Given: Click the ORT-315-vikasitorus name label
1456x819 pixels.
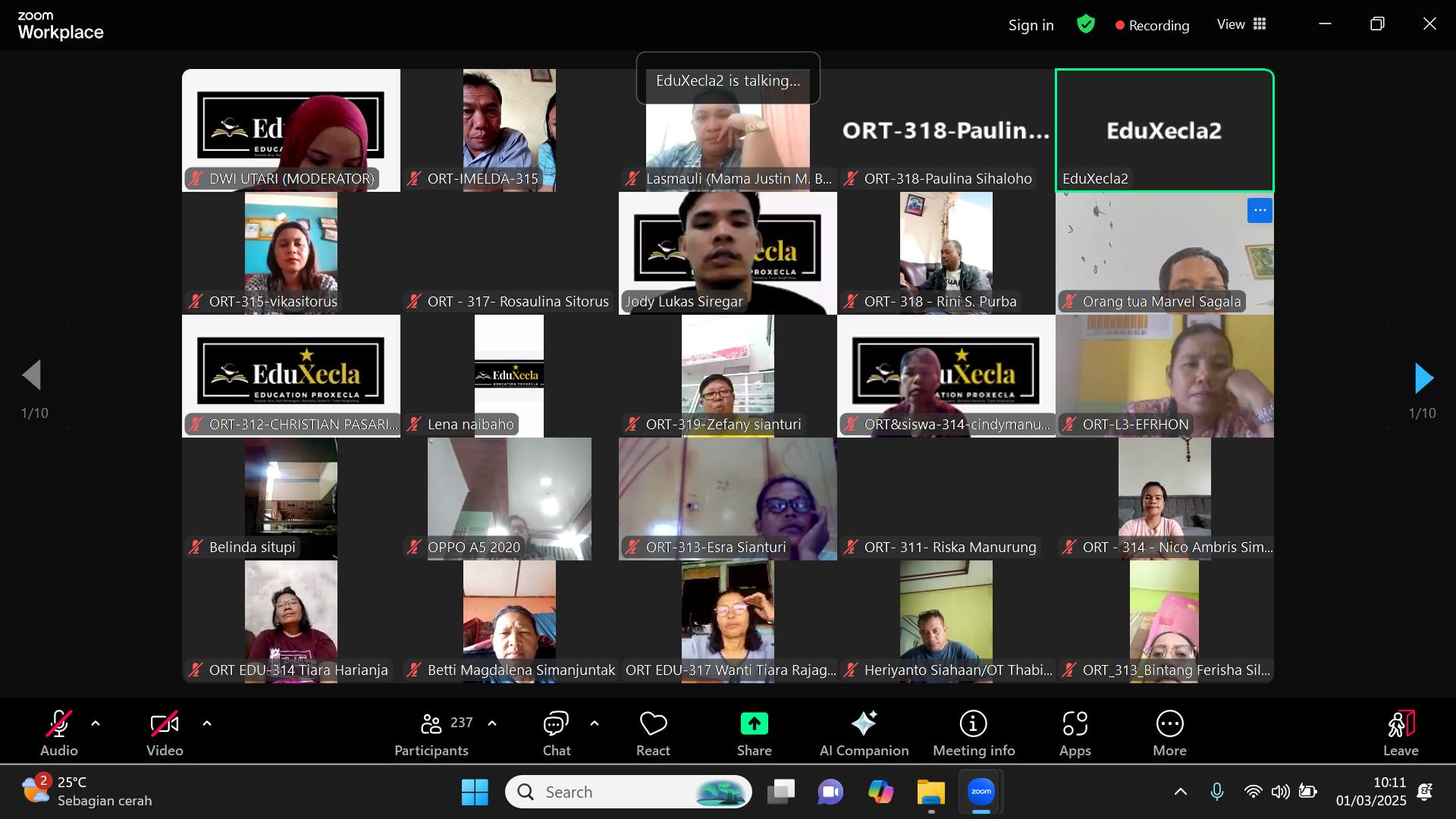Looking at the screenshot, I should click(x=273, y=302).
